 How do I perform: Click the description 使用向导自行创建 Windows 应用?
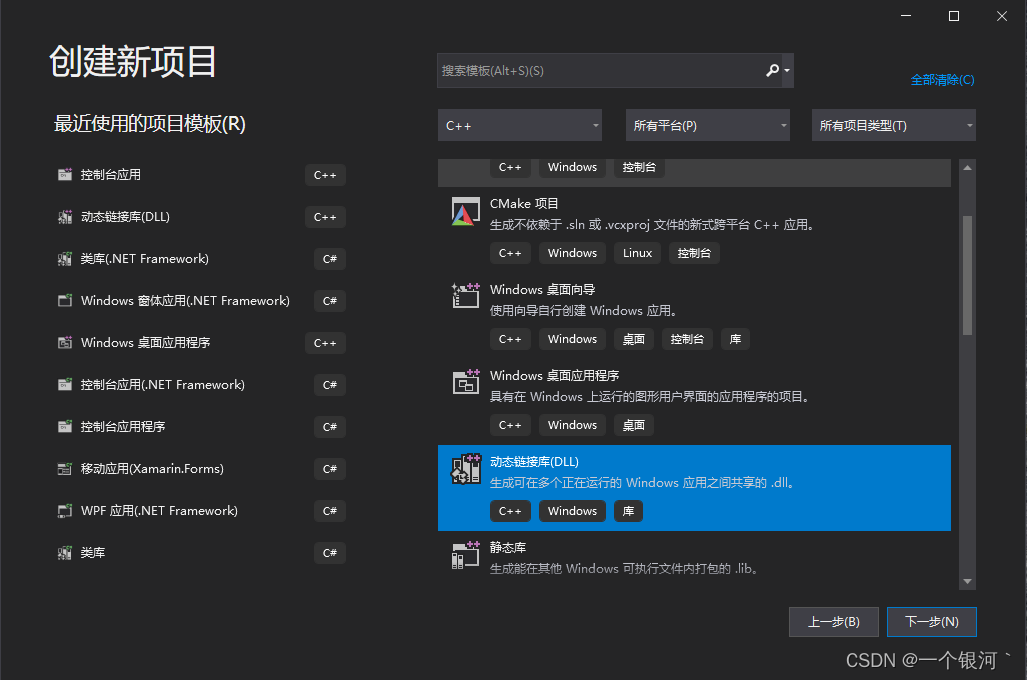tap(584, 311)
